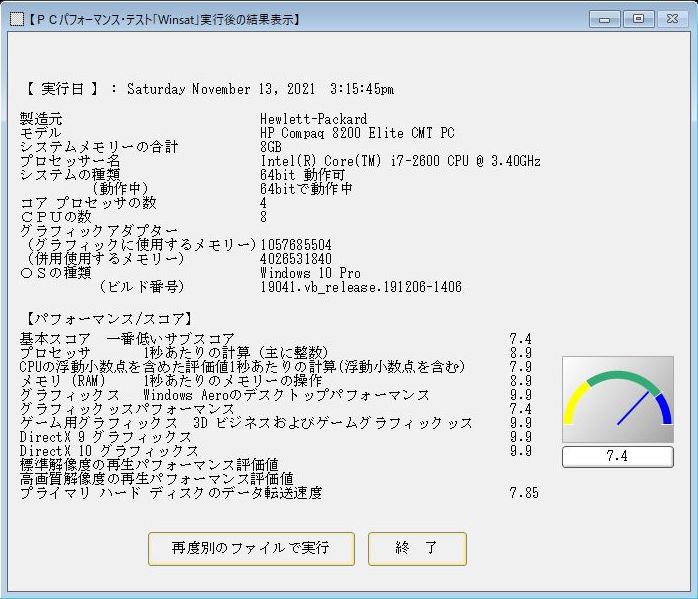Image resolution: width=698 pixels, height=599 pixels.
Task: Click the manufacturer value Hewlett-Packard
Action: click(x=314, y=119)
